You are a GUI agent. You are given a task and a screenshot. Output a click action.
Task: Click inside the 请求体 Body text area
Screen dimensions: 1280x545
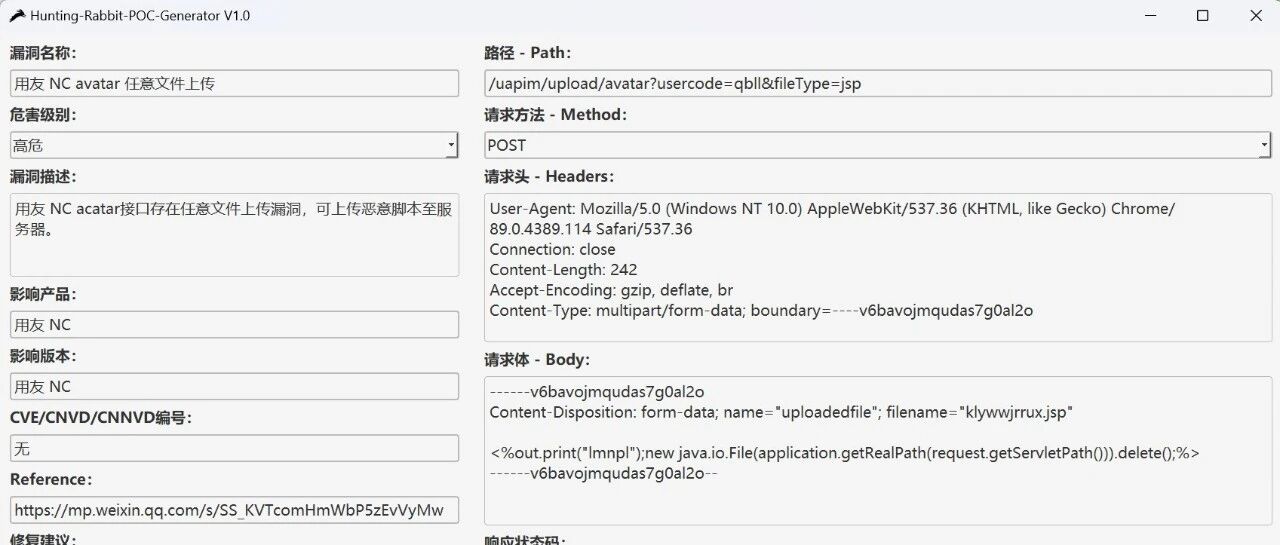pyautogui.click(x=878, y=450)
